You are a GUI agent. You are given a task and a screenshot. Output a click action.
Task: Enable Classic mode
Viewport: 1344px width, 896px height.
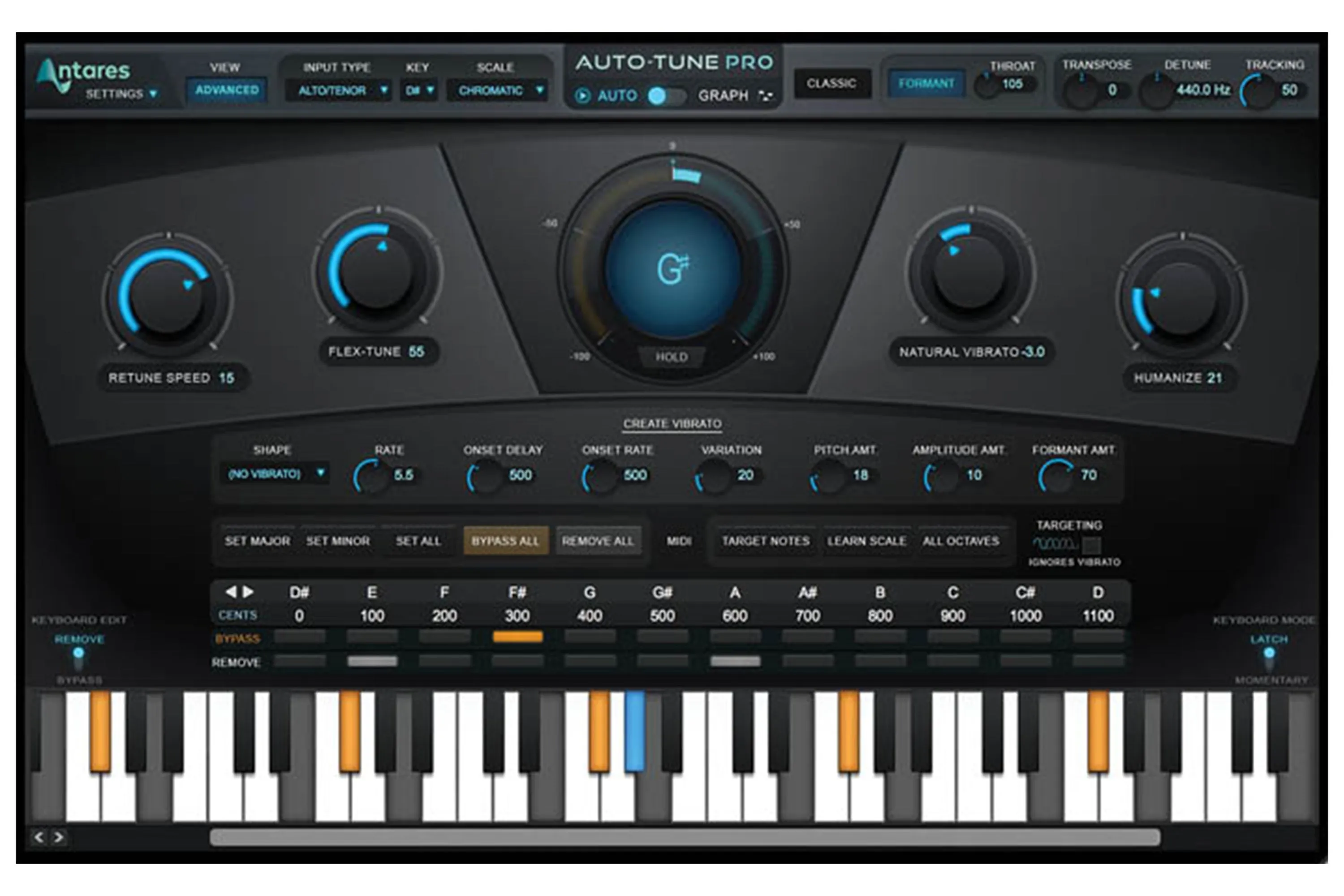click(832, 83)
